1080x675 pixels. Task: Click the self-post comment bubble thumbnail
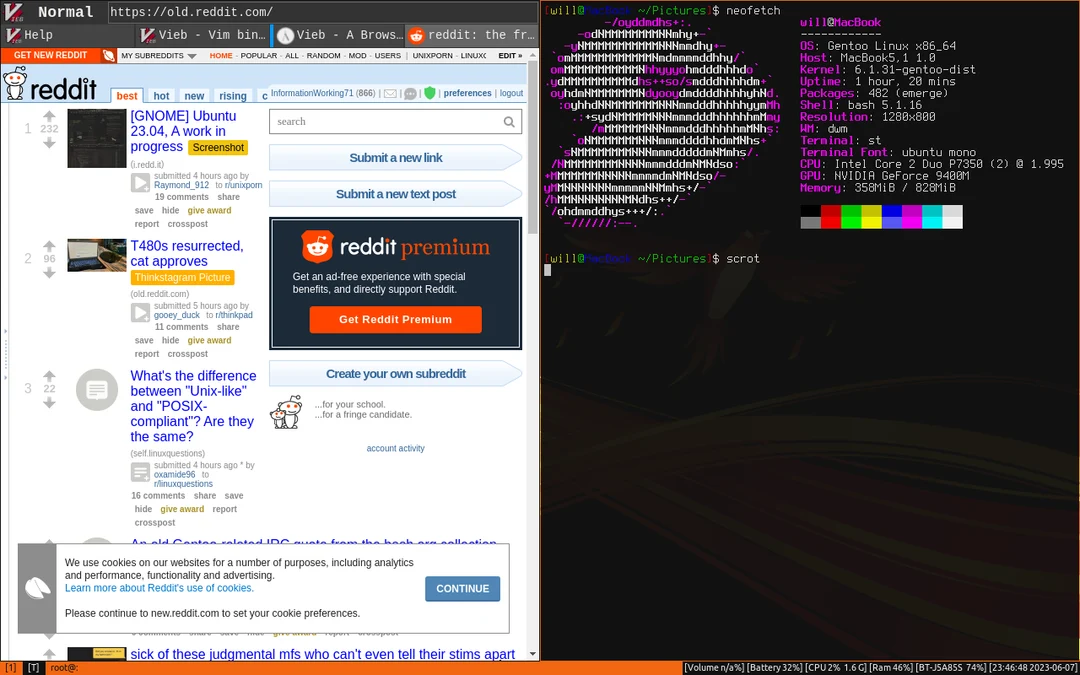pos(97,390)
